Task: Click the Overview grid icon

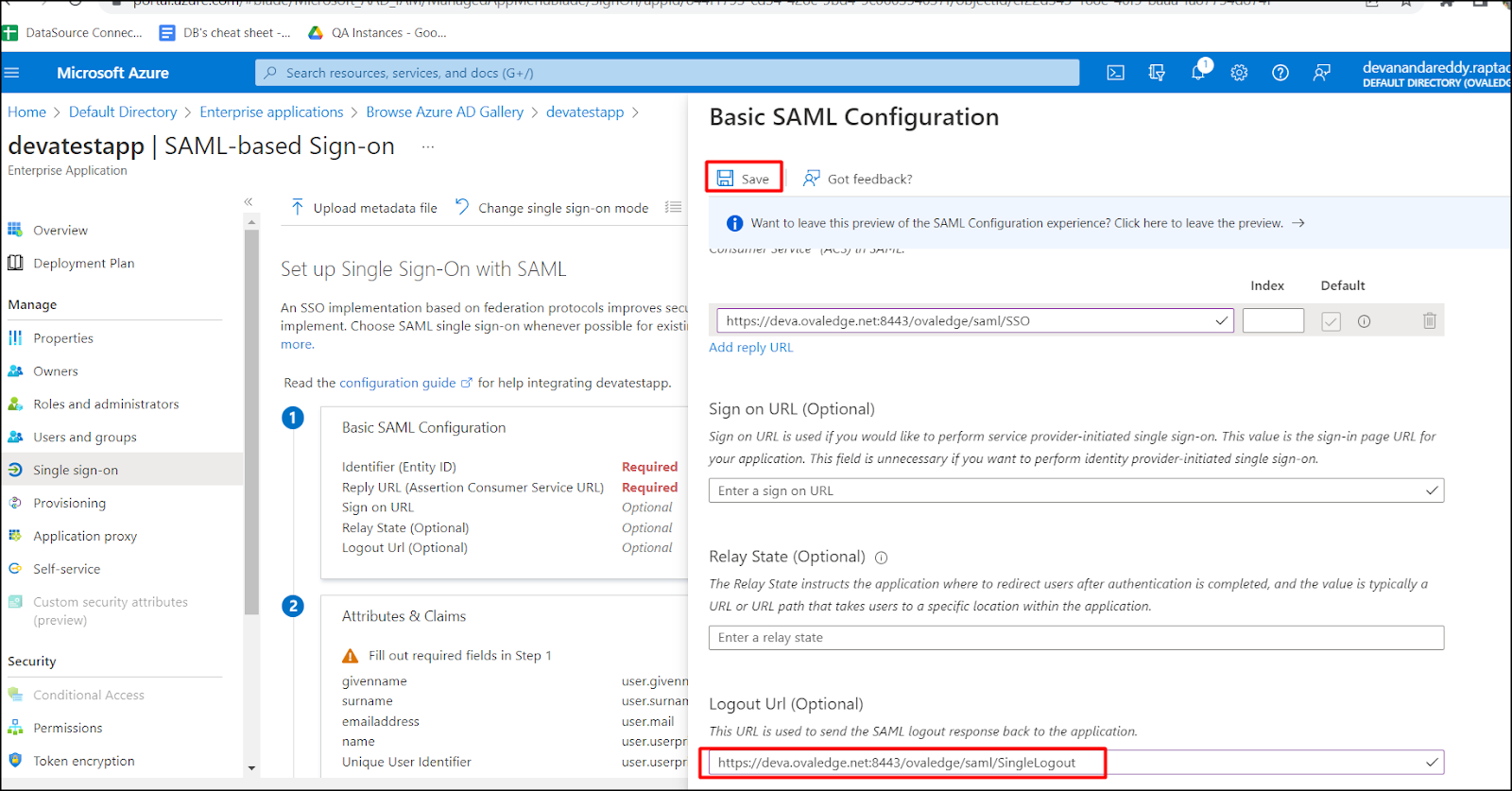Action: tap(15, 230)
